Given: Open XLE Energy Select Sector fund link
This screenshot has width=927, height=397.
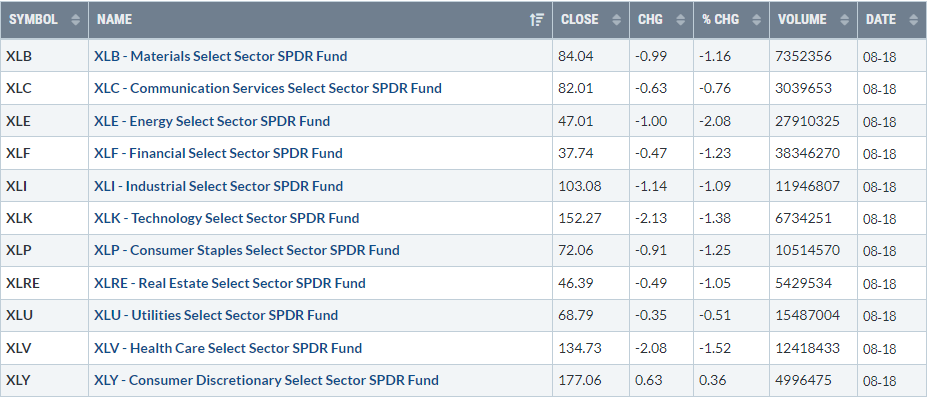Looking at the screenshot, I should pyautogui.click(x=212, y=121).
